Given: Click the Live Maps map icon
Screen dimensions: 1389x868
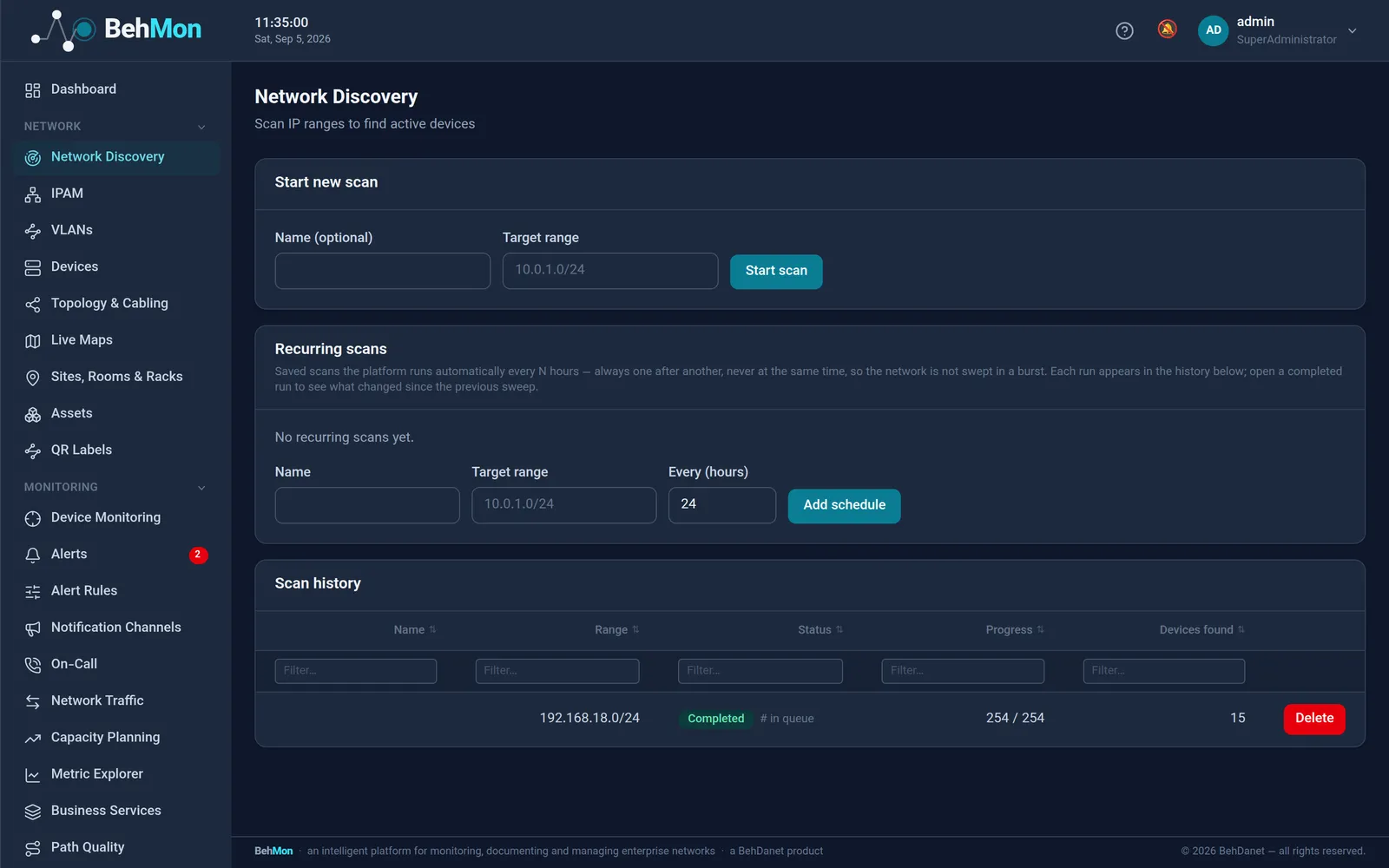Looking at the screenshot, I should pyautogui.click(x=33, y=341).
